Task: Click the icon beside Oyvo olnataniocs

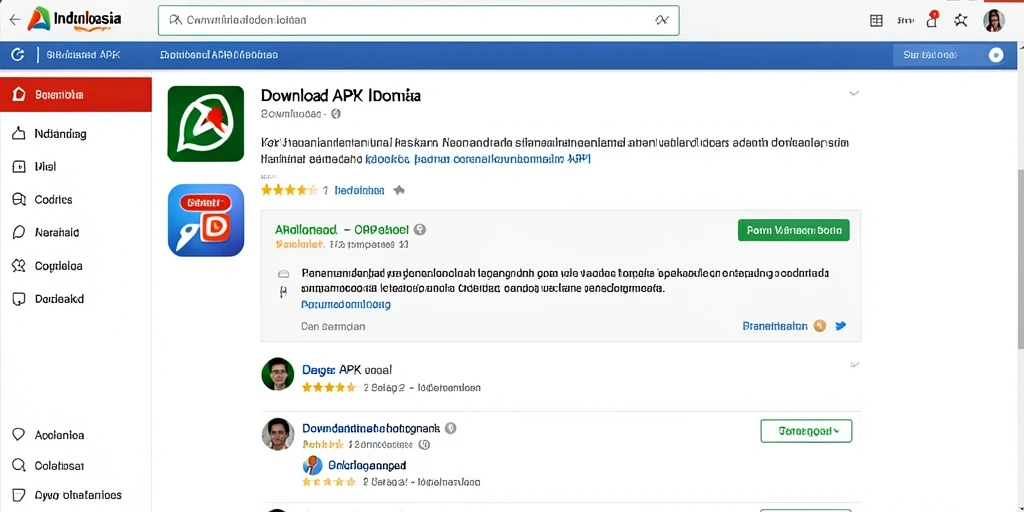Action: point(19,495)
